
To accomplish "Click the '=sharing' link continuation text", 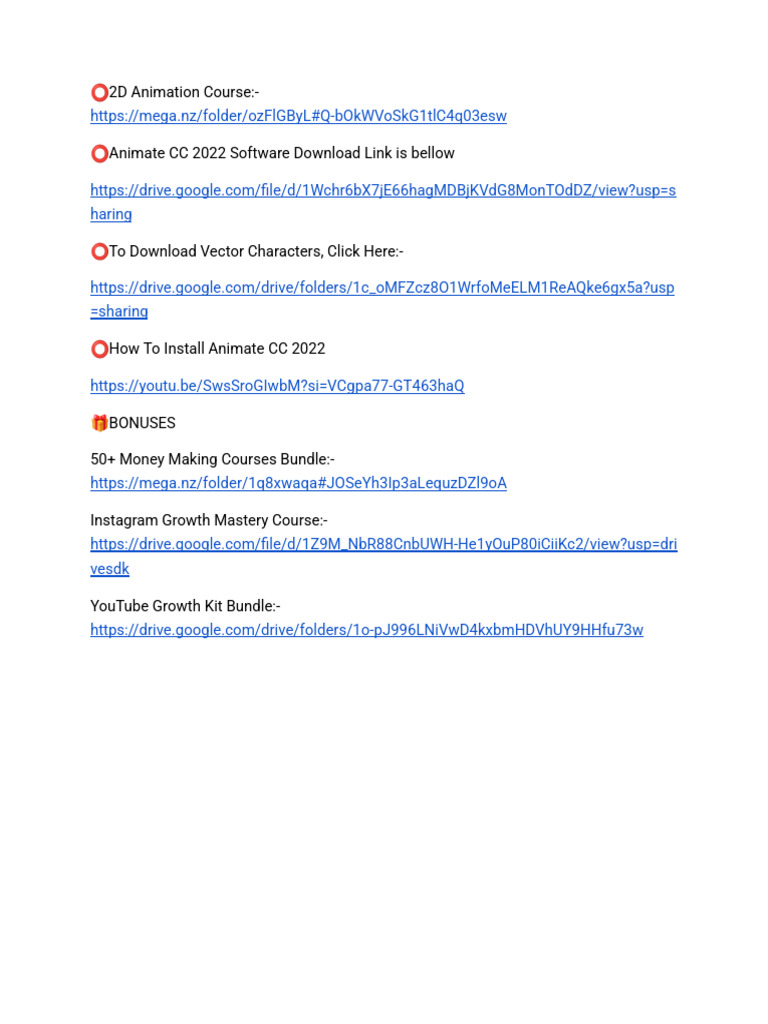I will point(119,312).
